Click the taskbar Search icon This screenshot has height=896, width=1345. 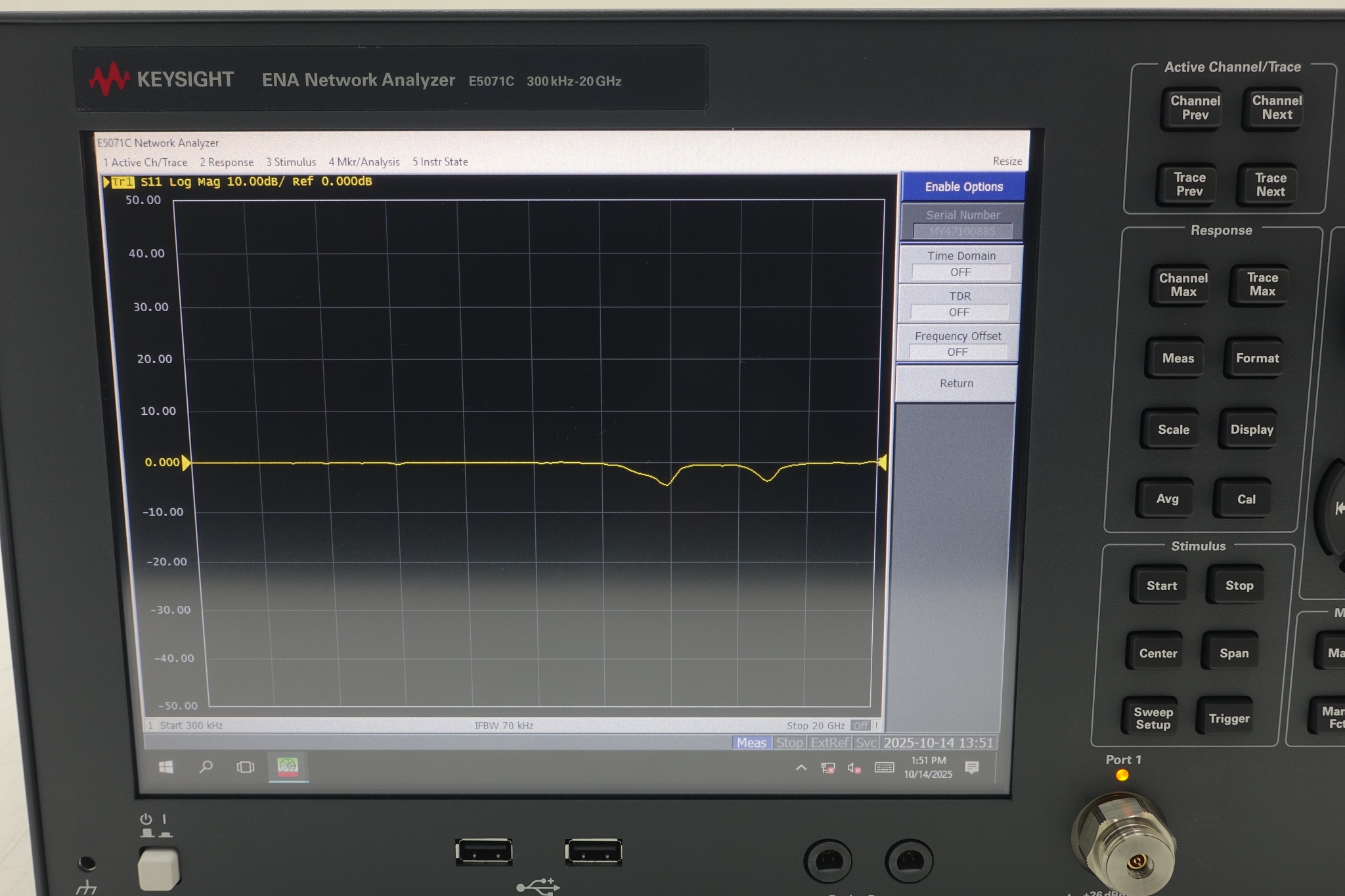206,767
